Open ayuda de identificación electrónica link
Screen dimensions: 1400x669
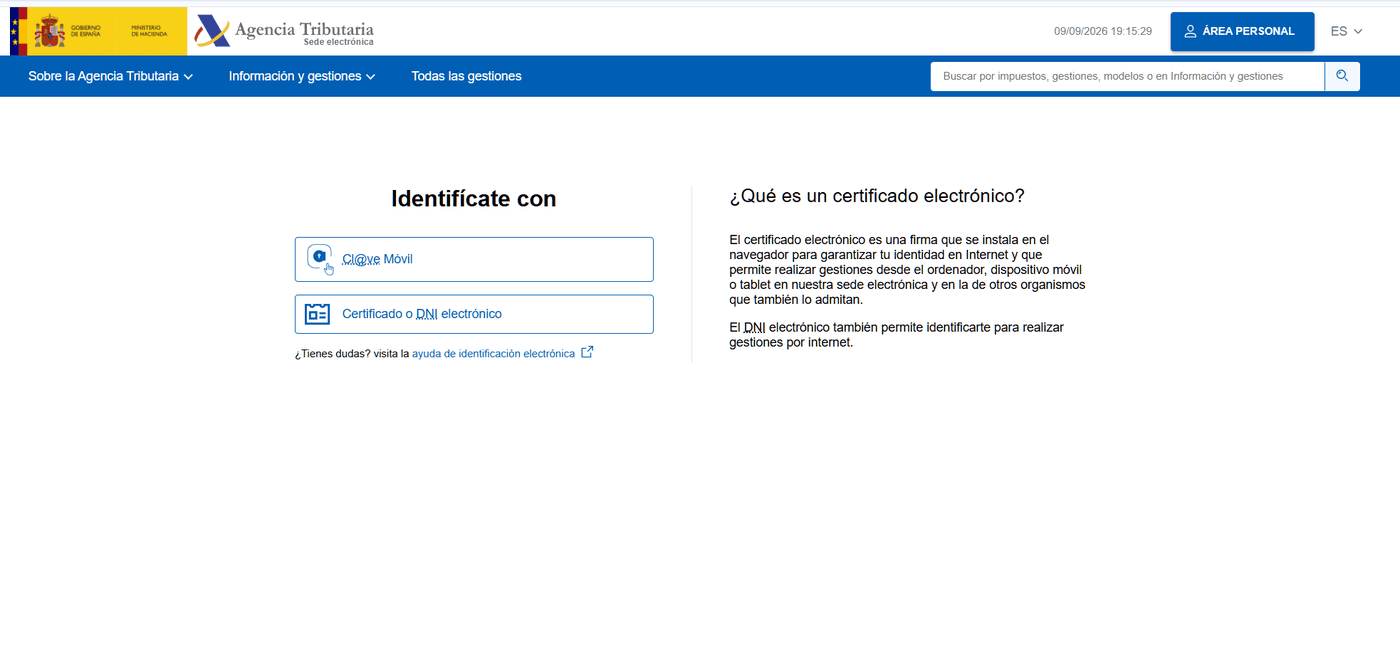point(493,353)
